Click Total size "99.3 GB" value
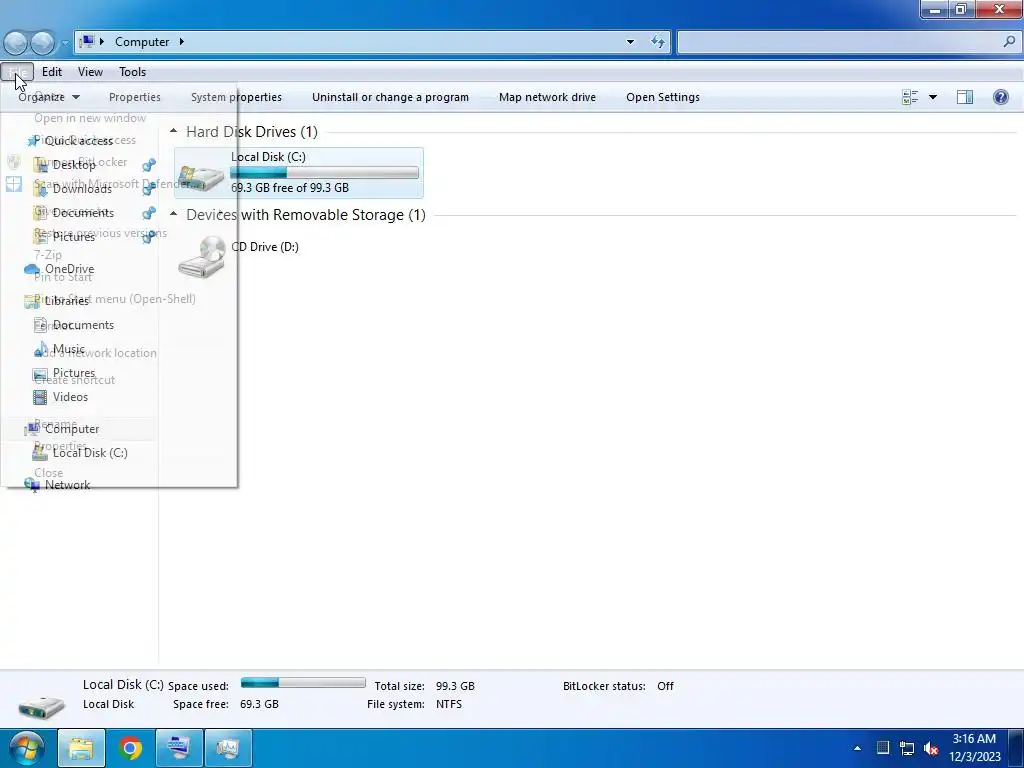 [x=455, y=686]
